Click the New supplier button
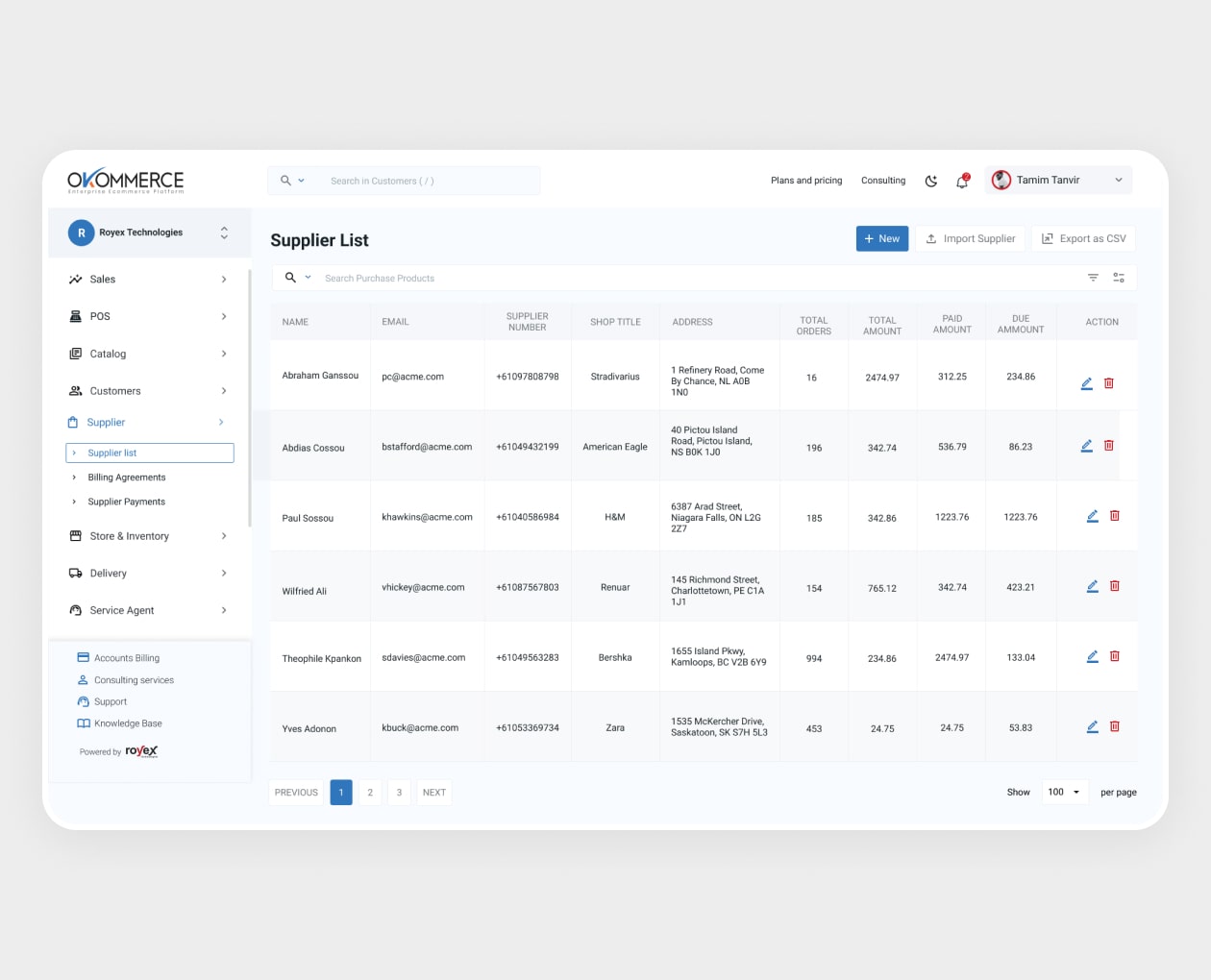The width and height of the screenshot is (1211, 980). (881, 239)
